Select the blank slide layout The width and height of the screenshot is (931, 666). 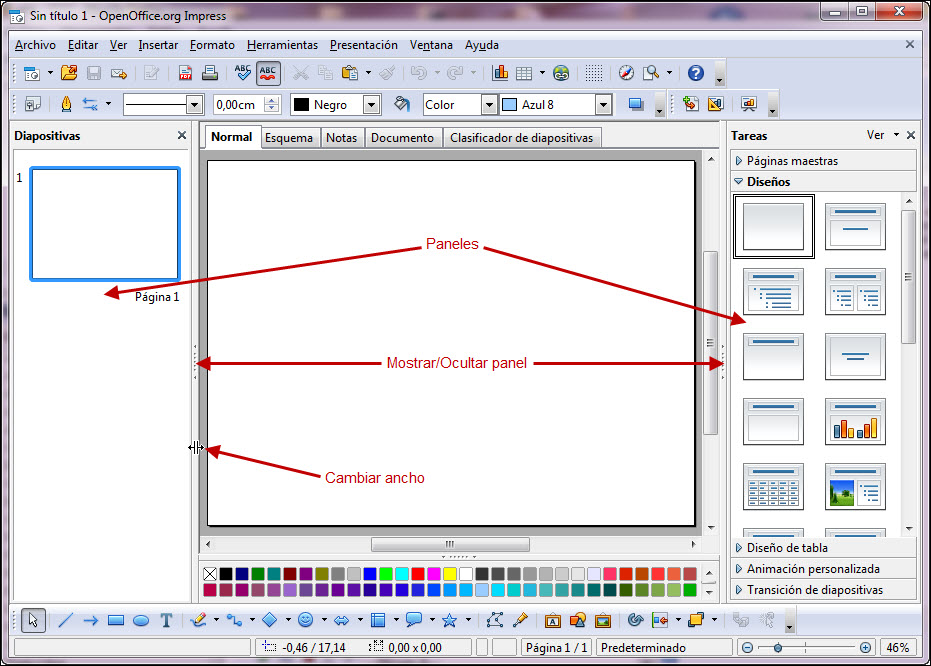(x=774, y=226)
